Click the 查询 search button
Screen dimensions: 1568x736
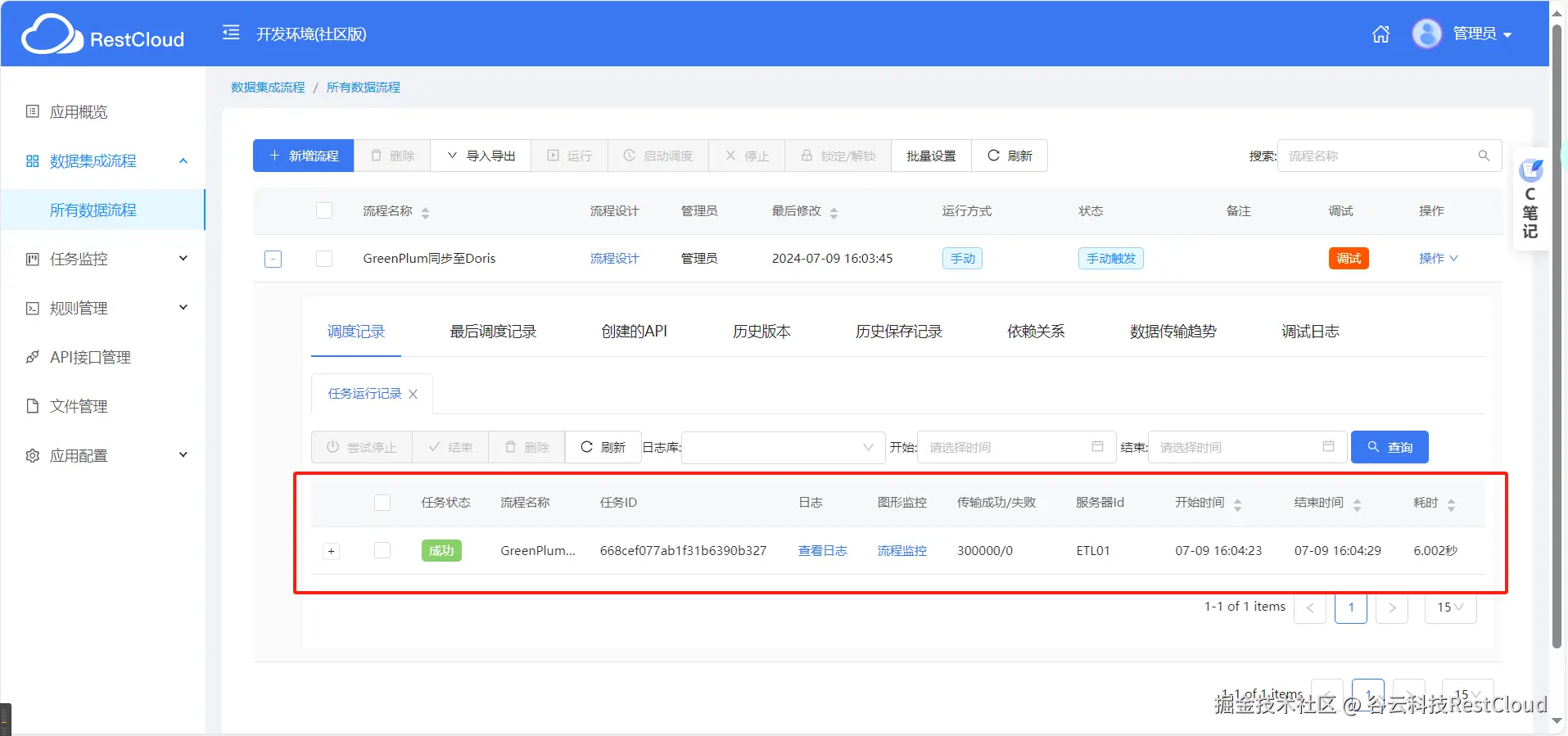click(1390, 447)
